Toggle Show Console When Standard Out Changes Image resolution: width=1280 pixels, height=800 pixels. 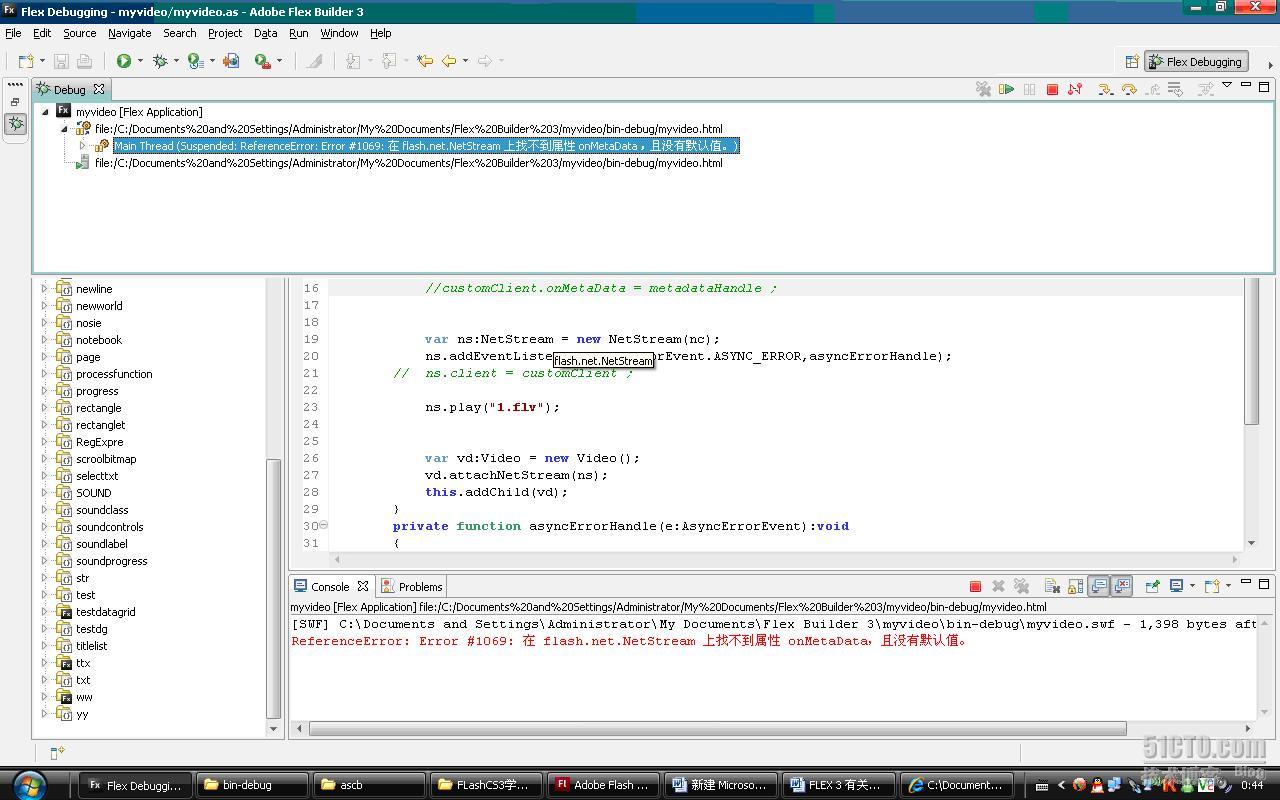point(1099,586)
